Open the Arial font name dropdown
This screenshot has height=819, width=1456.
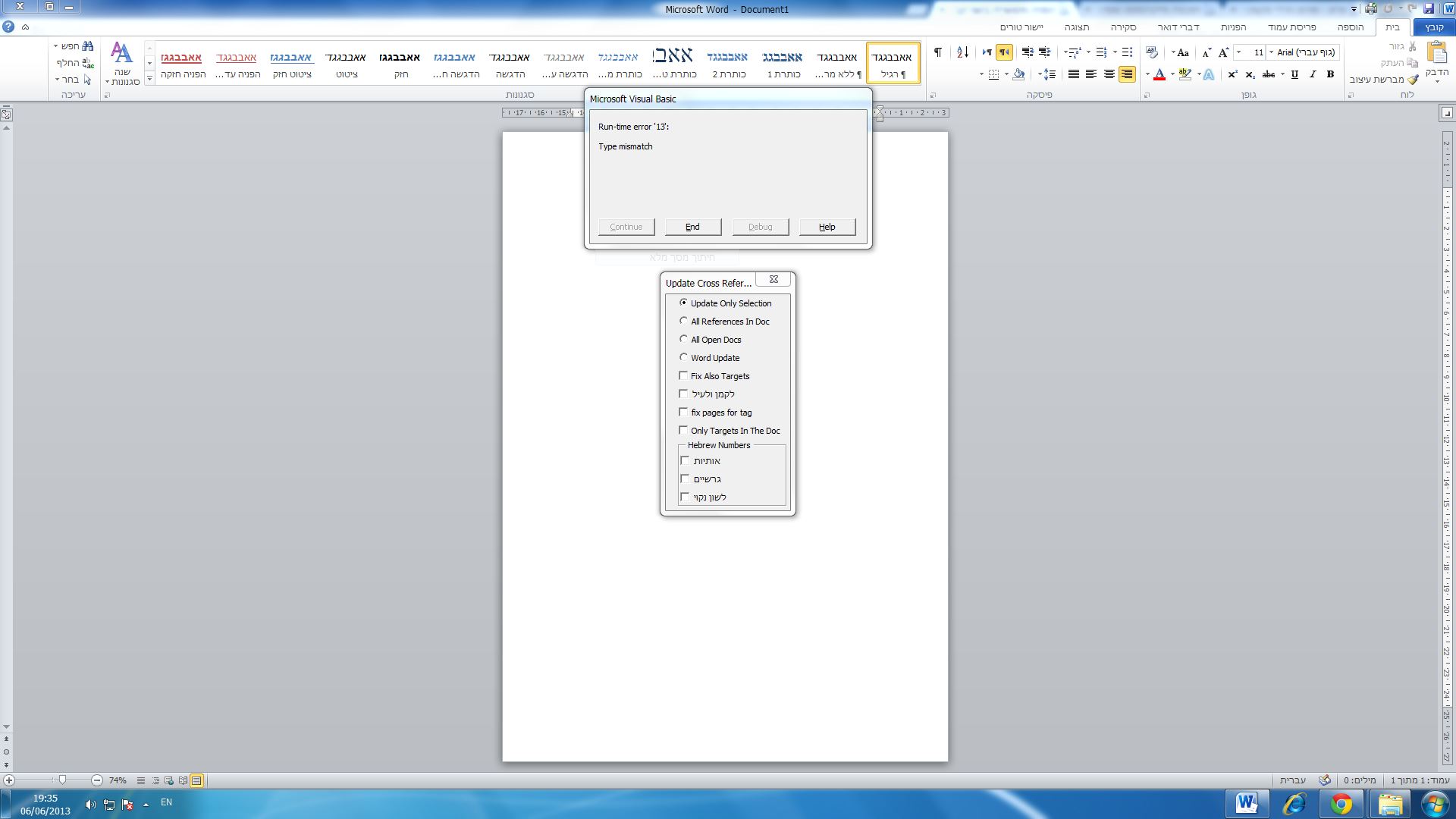click(x=1272, y=52)
